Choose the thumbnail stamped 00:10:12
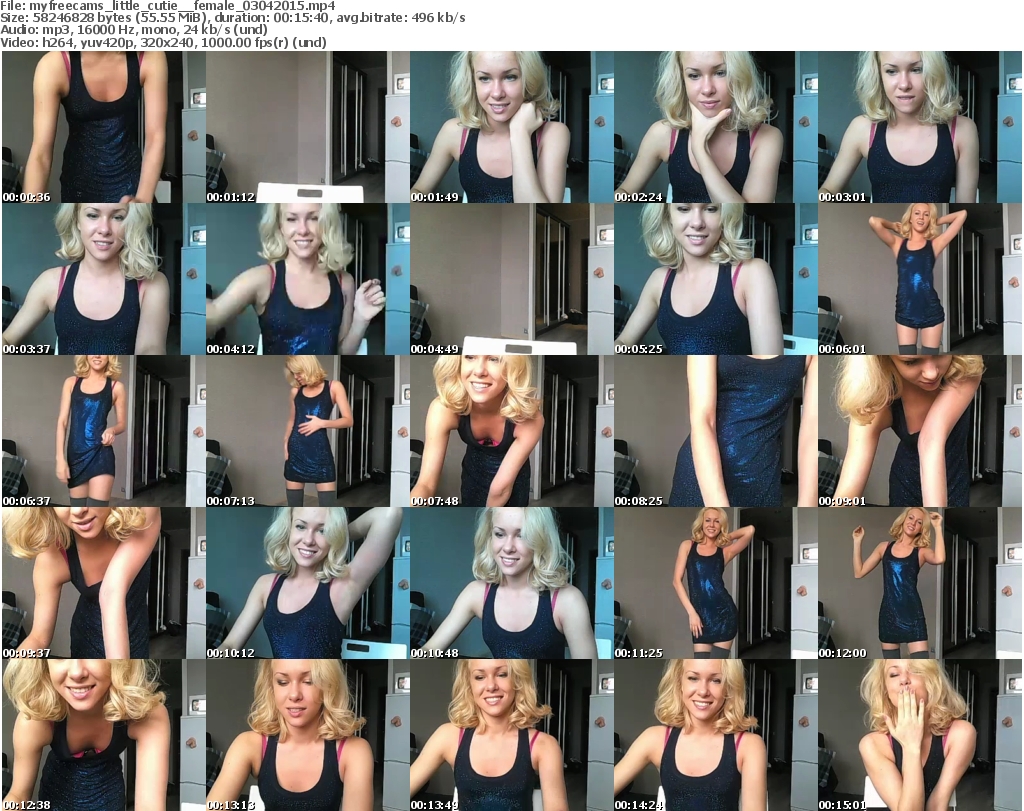This screenshot has width=1024, height=811. 308,584
